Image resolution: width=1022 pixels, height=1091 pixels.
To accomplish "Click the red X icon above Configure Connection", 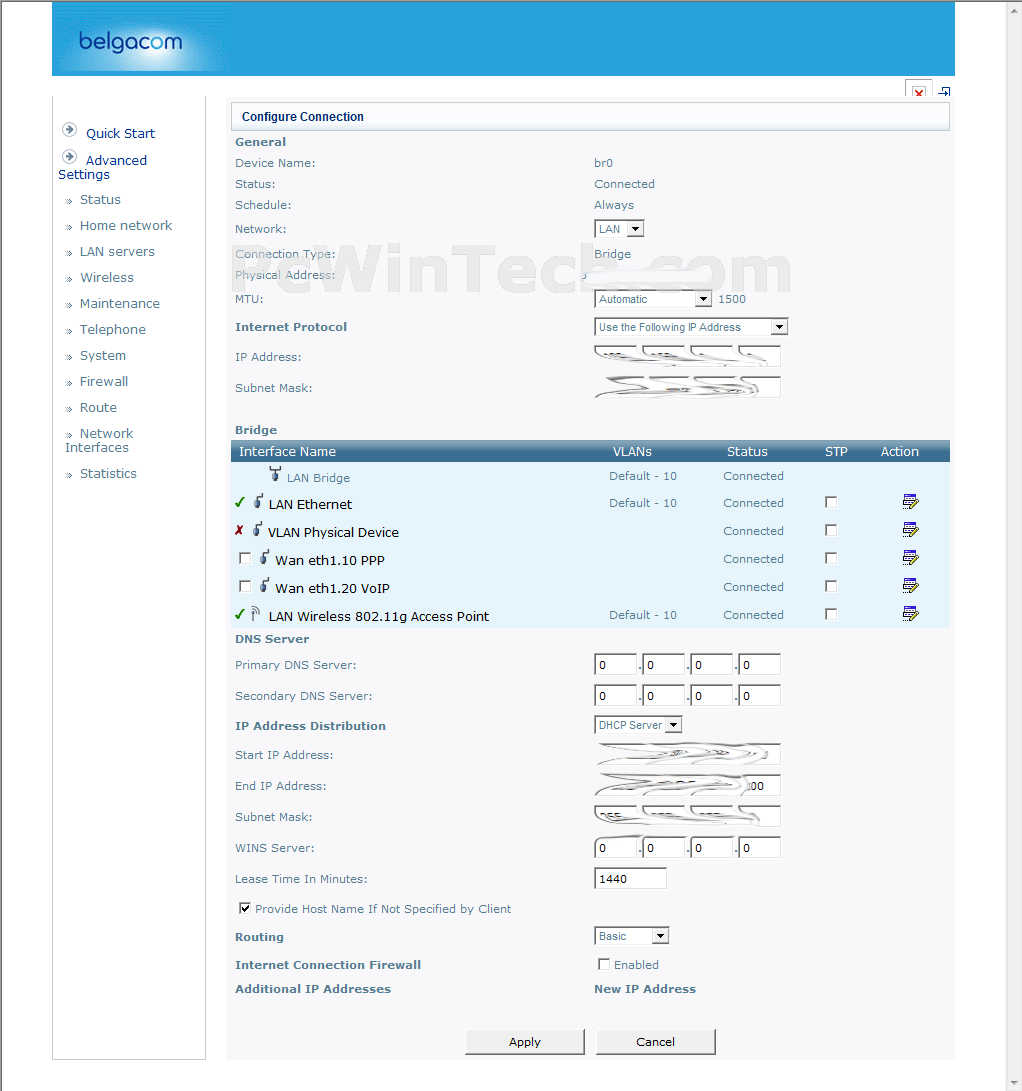I will [919, 91].
